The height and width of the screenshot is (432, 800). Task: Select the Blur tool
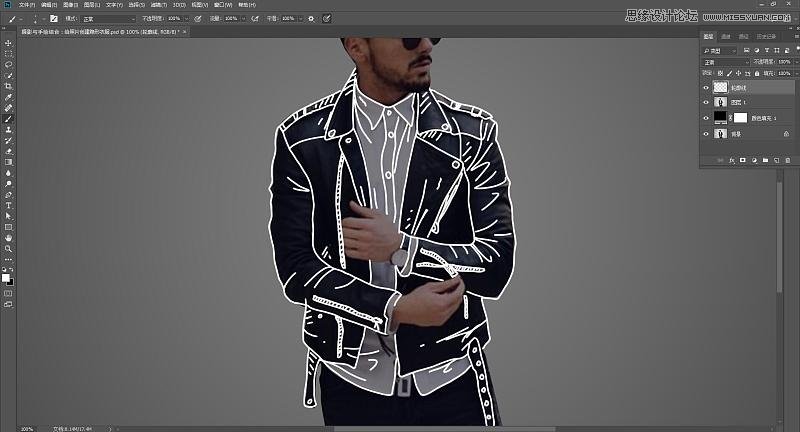click(x=8, y=173)
